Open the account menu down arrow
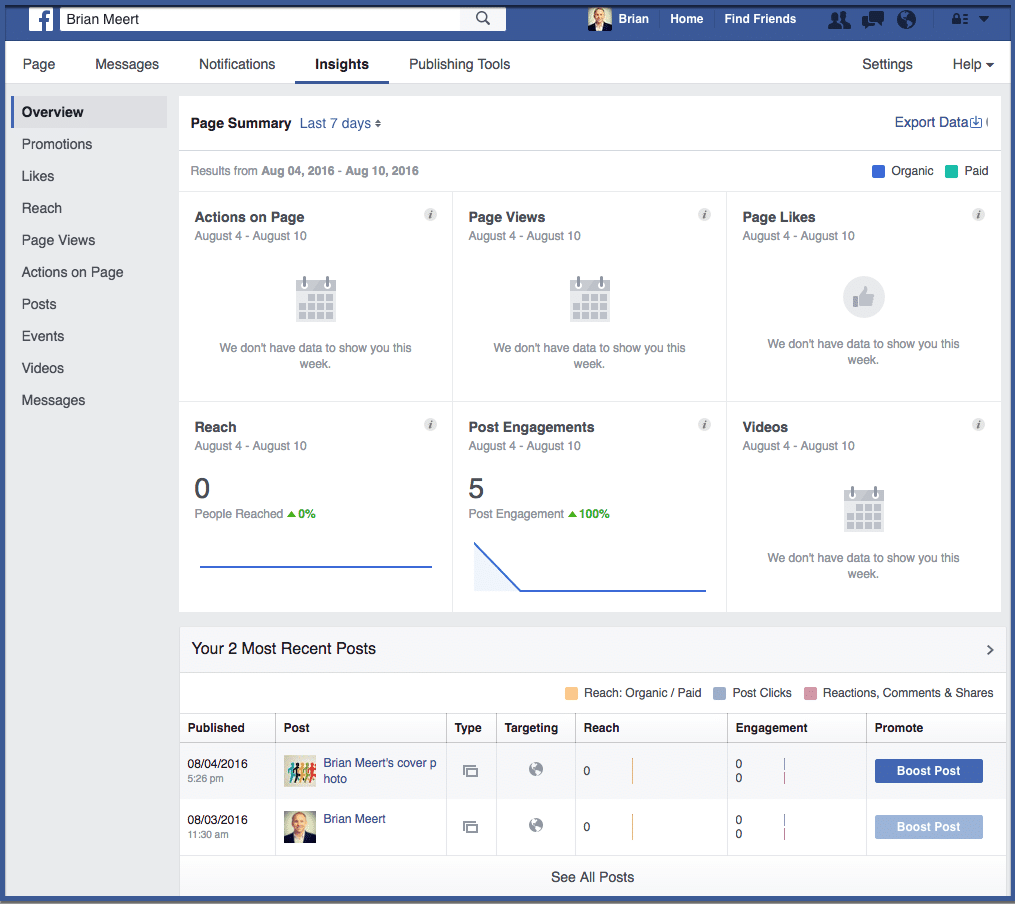Screen dimensions: 1015x904 [x=984, y=19]
